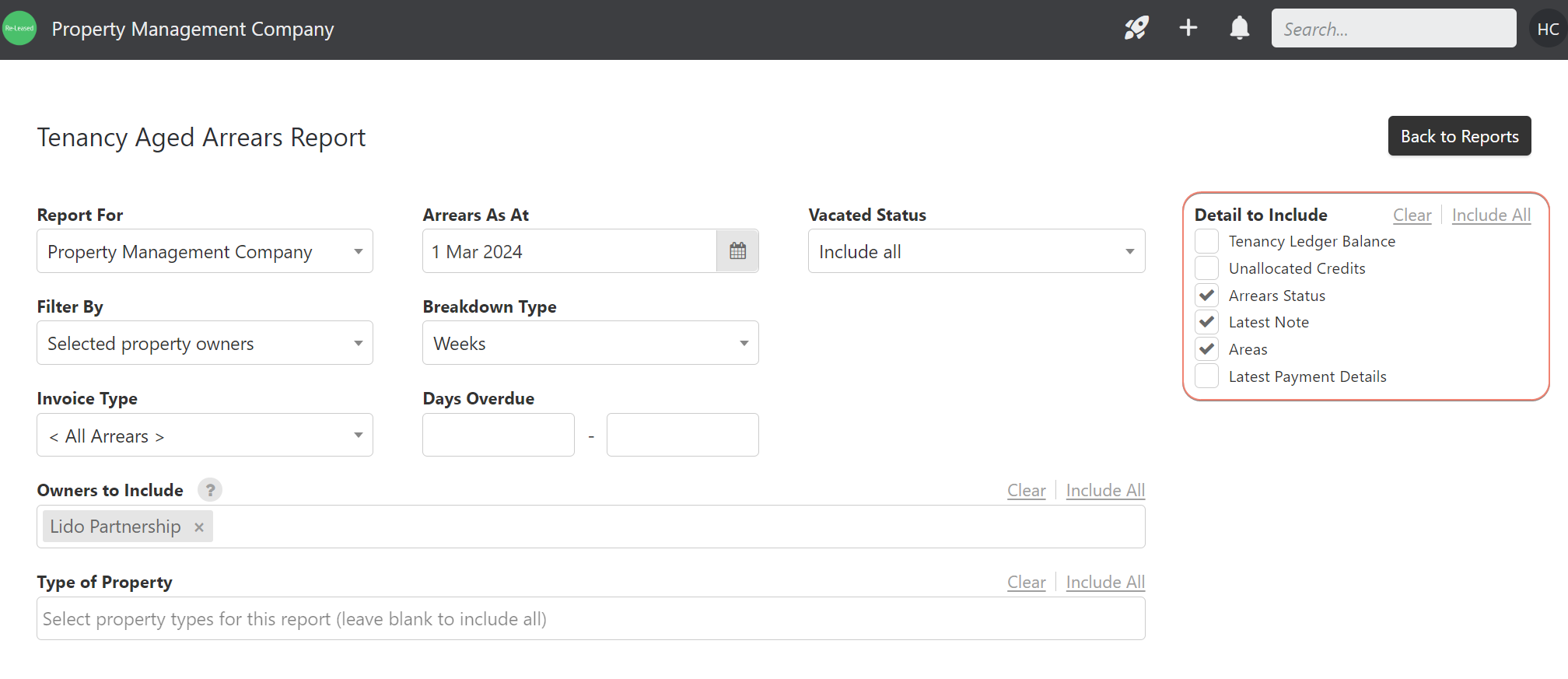Open the Arrears As At calendar picker
This screenshot has width=1568, height=679.
(737, 251)
